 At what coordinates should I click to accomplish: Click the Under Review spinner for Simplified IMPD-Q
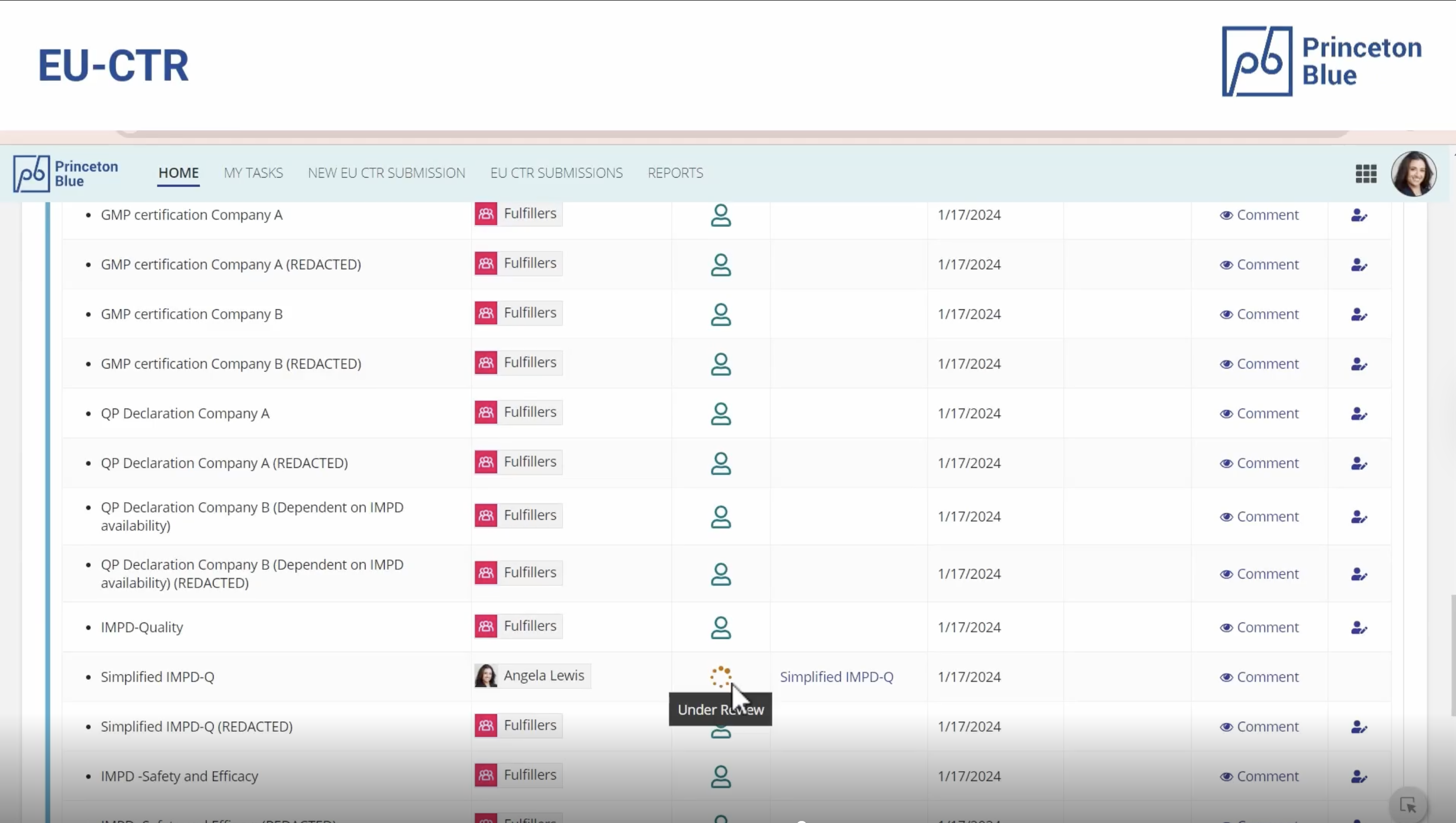point(721,676)
